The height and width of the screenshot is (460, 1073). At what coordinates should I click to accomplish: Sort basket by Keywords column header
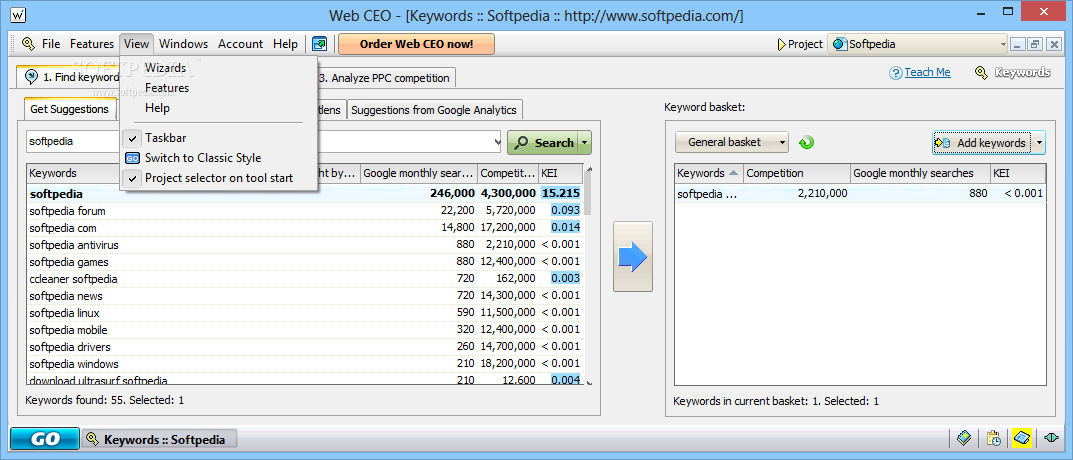709,173
